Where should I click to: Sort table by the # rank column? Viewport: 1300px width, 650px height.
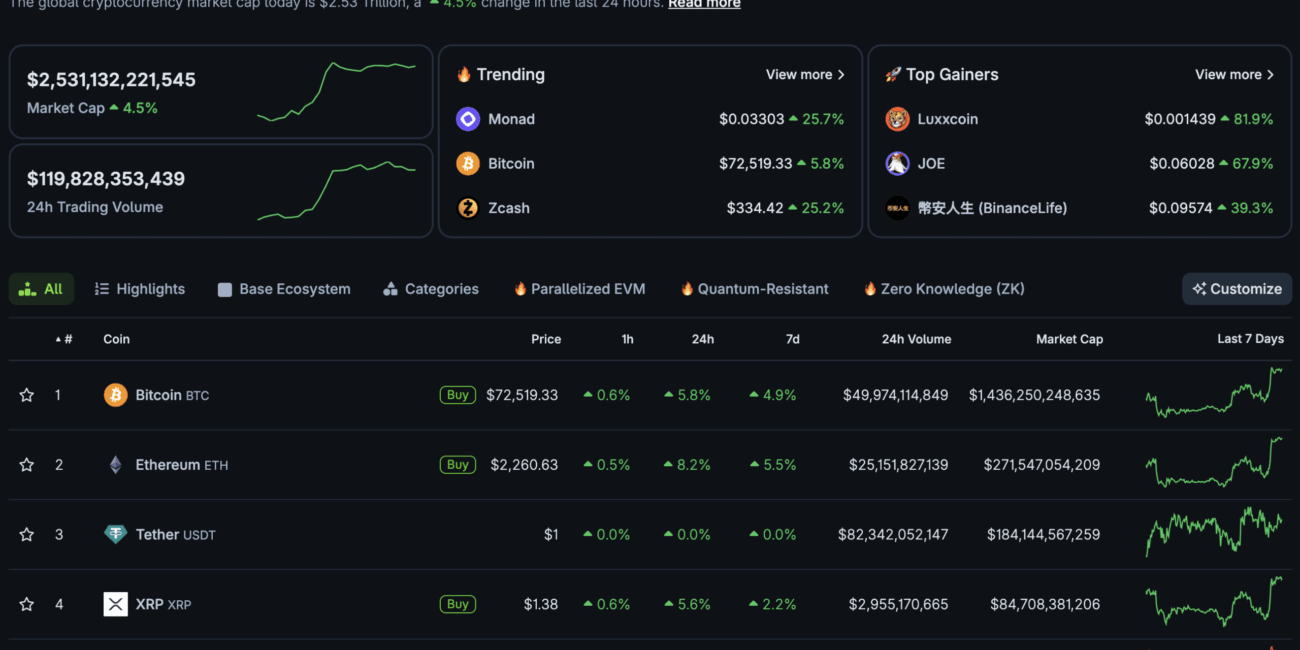(x=65, y=339)
